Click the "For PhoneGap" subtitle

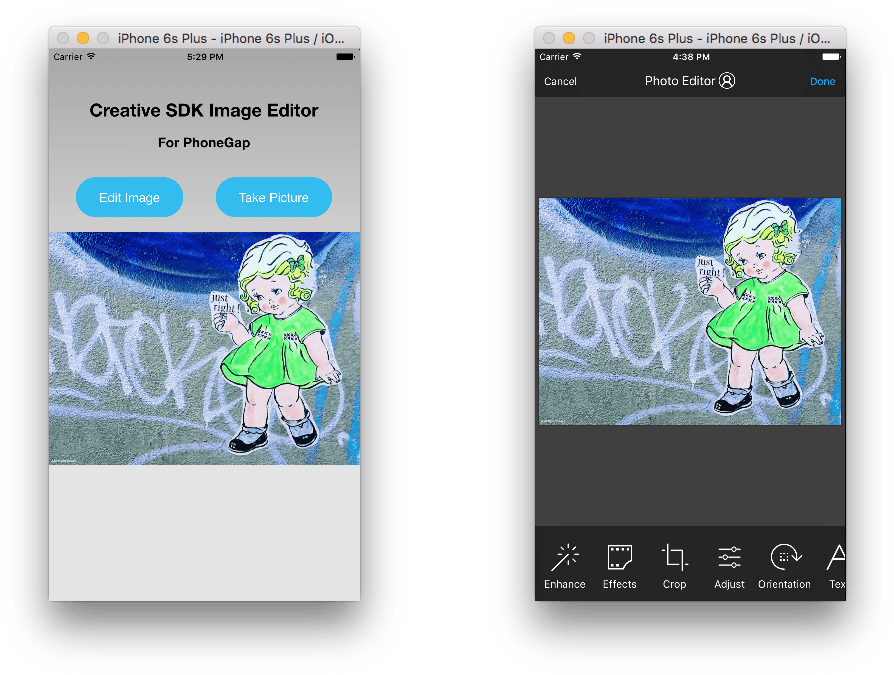pyautogui.click(x=204, y=143)
